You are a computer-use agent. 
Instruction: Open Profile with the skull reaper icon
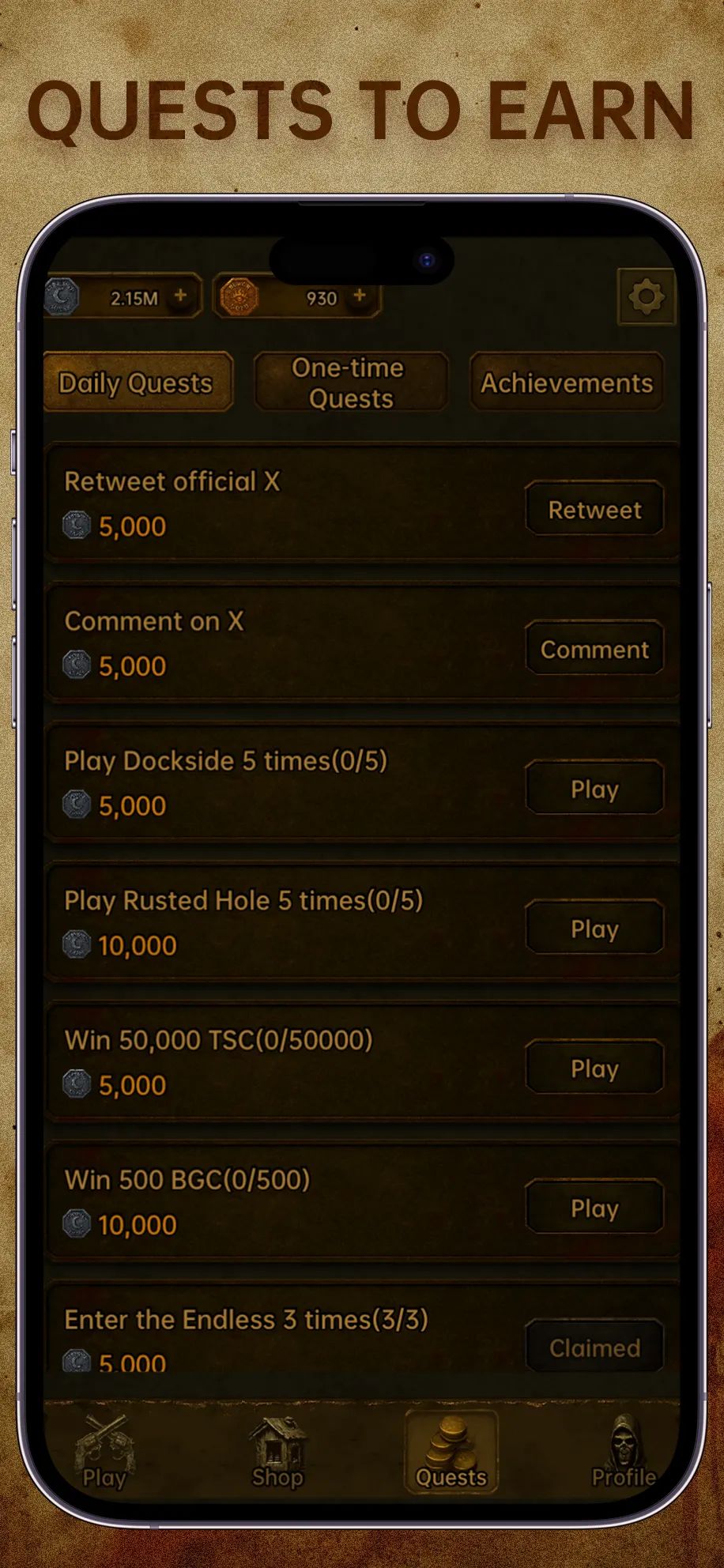[x=624, y=1451]
